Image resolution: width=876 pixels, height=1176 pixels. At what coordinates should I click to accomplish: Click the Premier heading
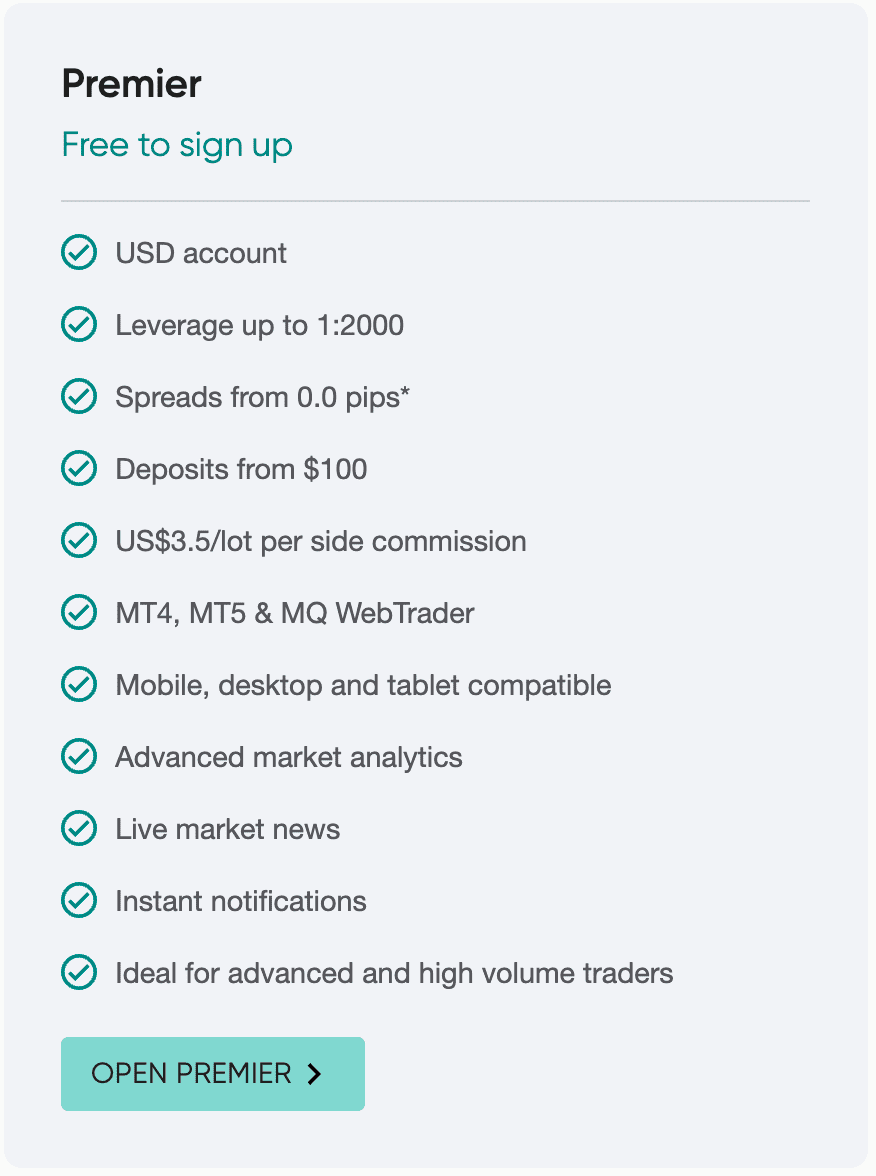[x=131, y=83]
